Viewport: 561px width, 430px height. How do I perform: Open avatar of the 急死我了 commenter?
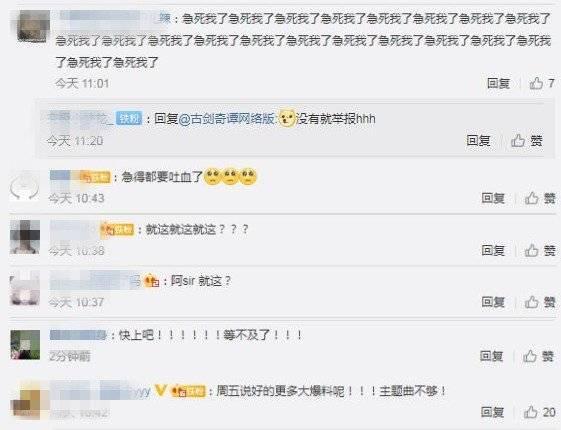click(34, 26)
